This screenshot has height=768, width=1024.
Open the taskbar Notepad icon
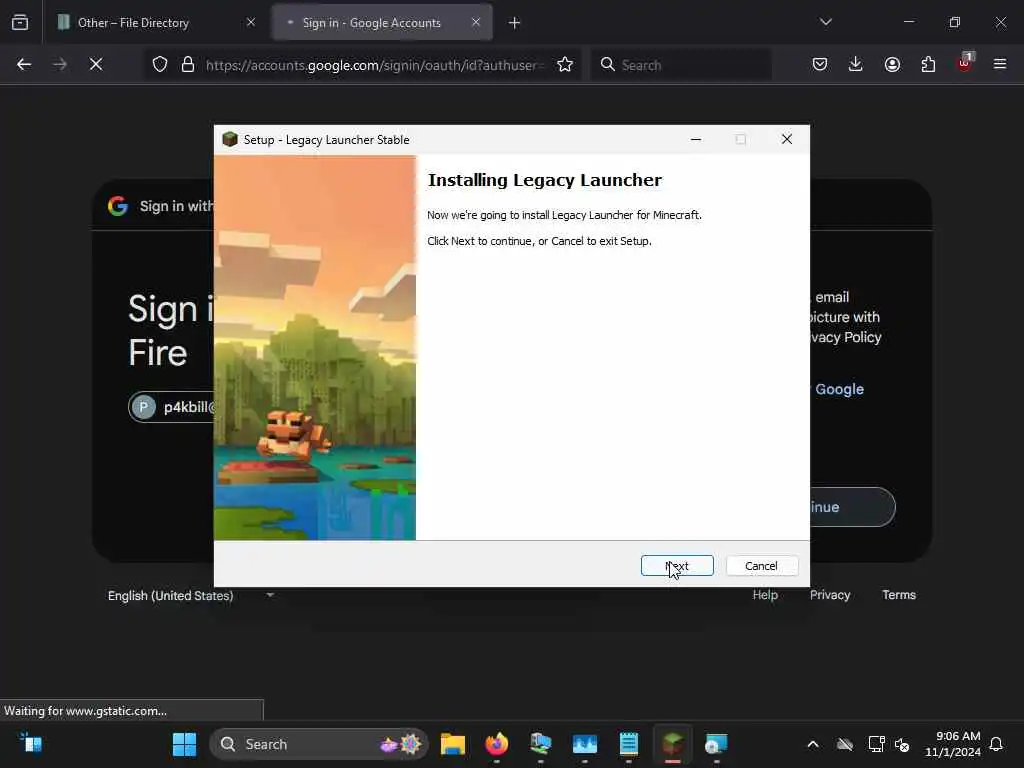pos(628,744)
